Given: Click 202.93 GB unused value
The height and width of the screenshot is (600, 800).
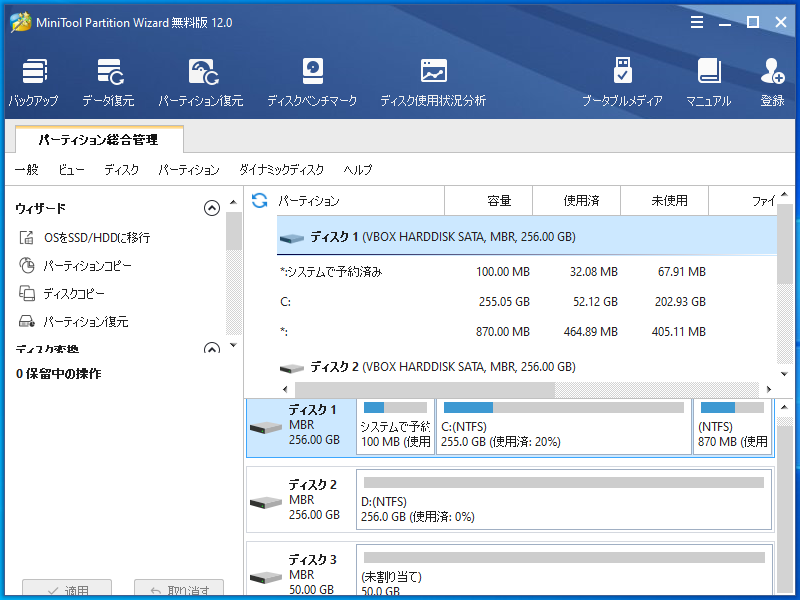Looking at the screenshot, I should [680, 302].
